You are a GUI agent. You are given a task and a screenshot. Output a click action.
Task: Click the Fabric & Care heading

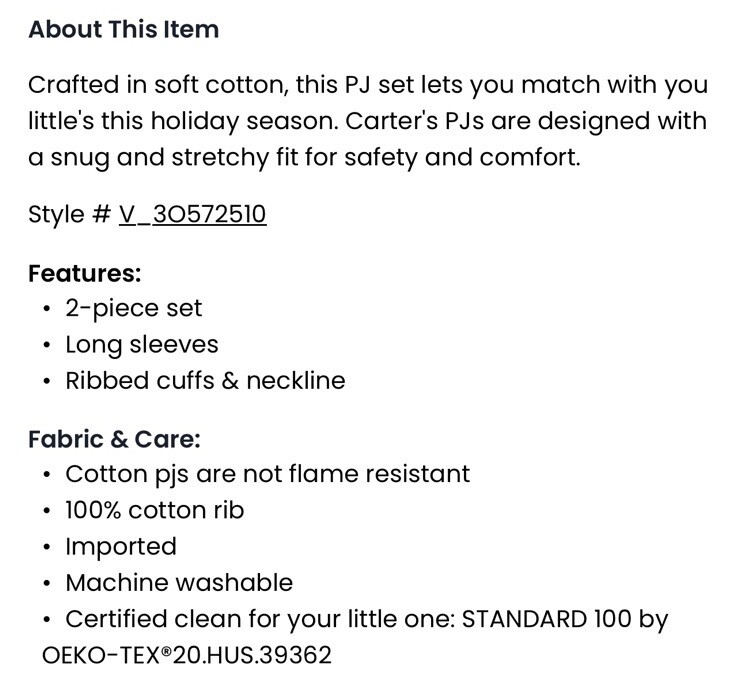[114, 439]
